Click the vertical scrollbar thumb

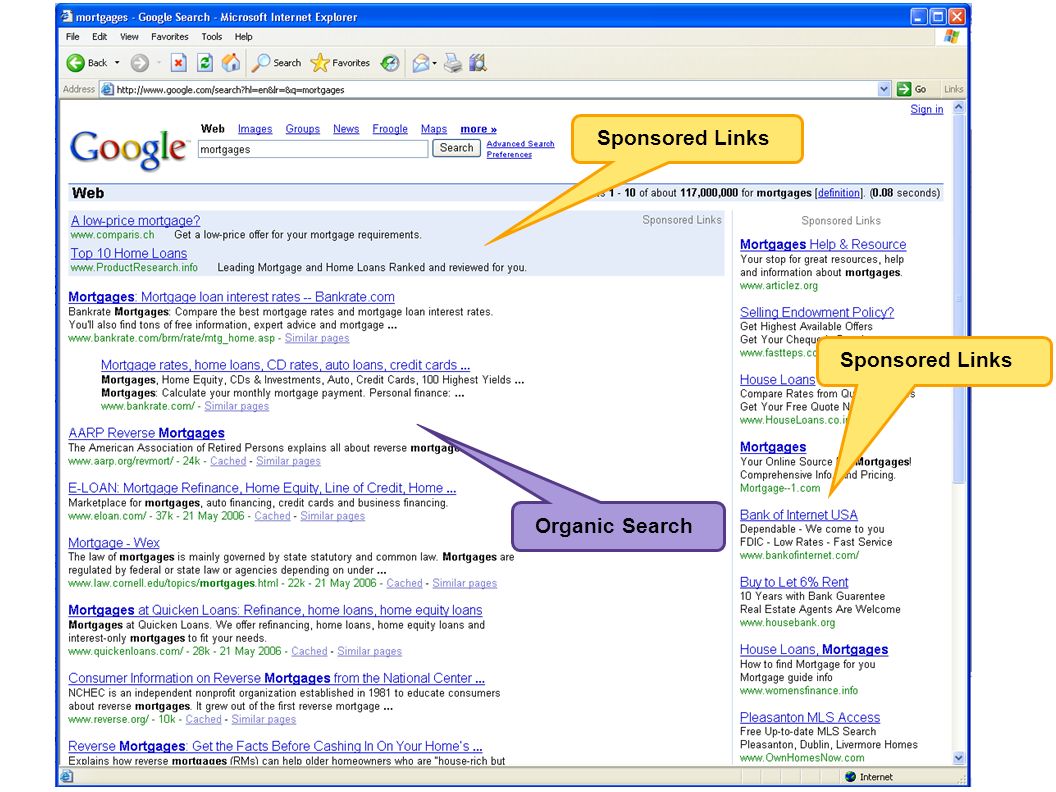click(958, 299)
